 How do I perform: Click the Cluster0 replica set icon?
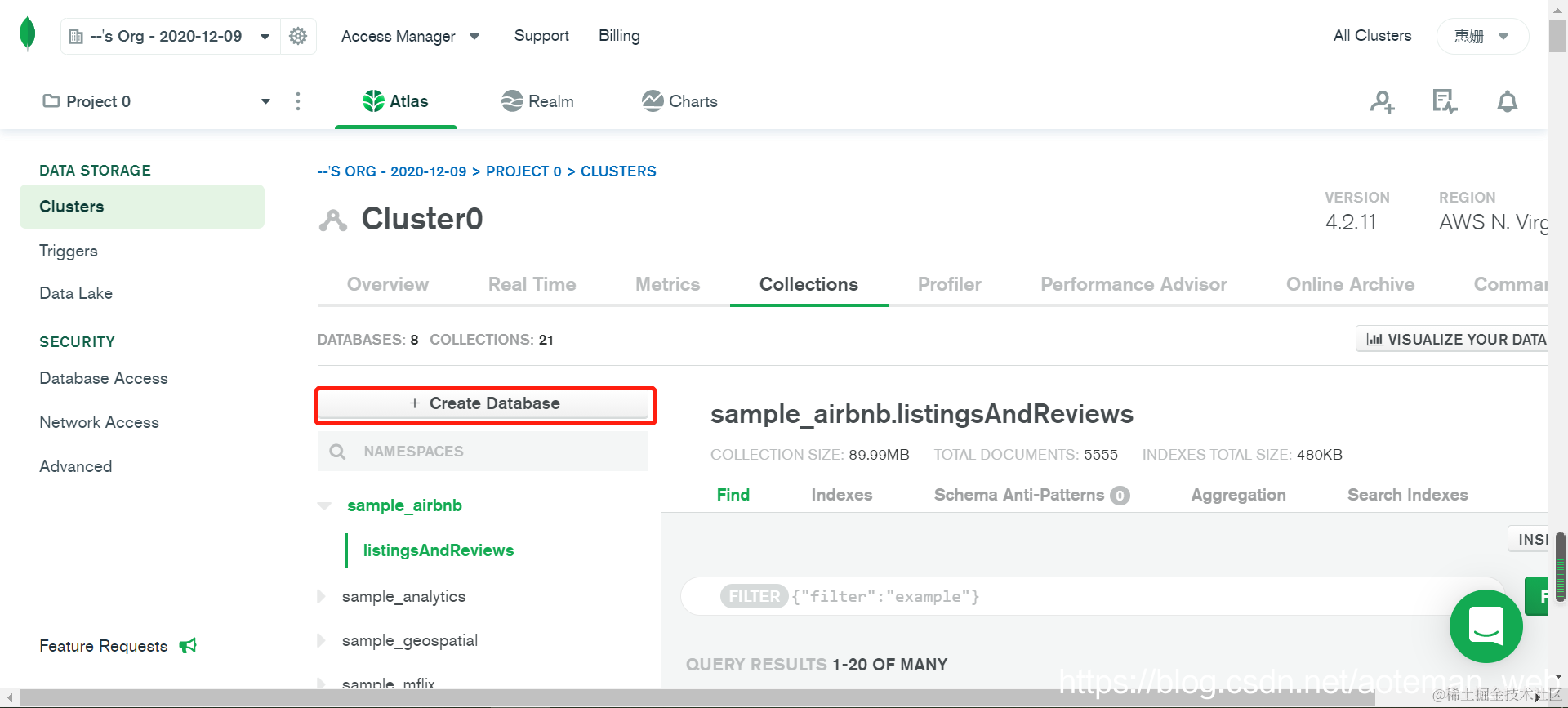click(x=333, y=220)
